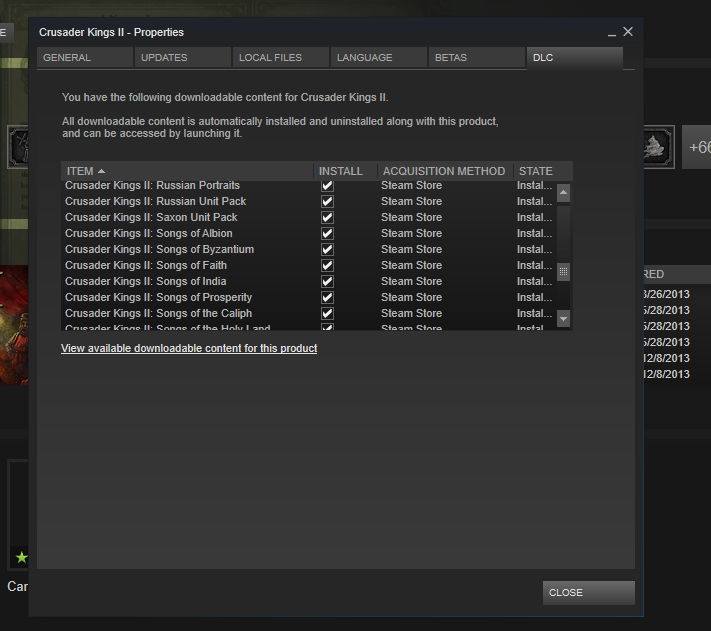This screenshot has height=631, width=711.
Task: Click the scrollbar down arrow
Action: click(563, 318)
